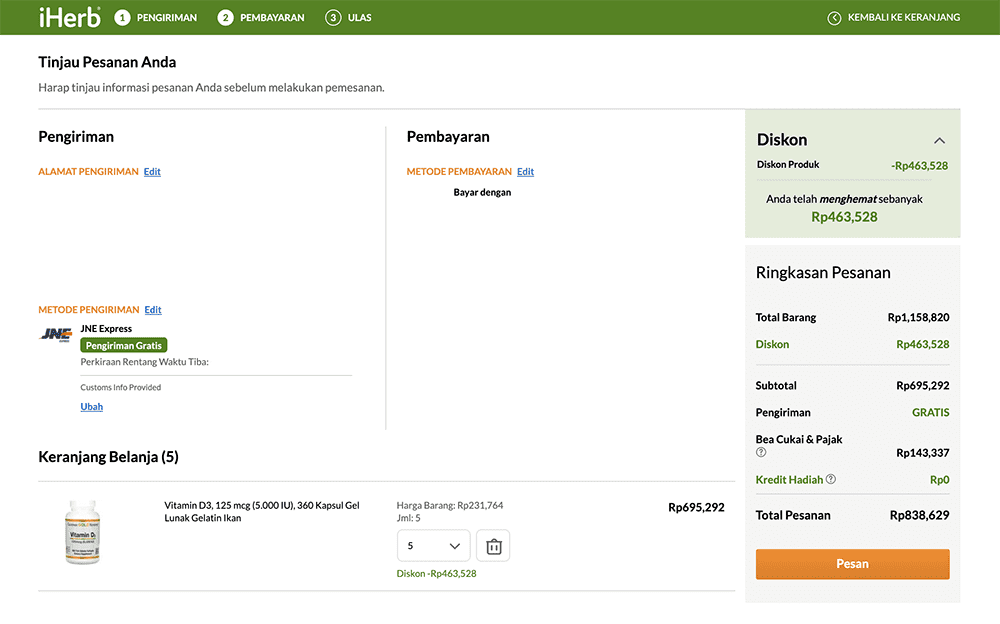1000x624 pixels.
Task: Collapse the Diskon panel chevron
Action: (939, 141)
